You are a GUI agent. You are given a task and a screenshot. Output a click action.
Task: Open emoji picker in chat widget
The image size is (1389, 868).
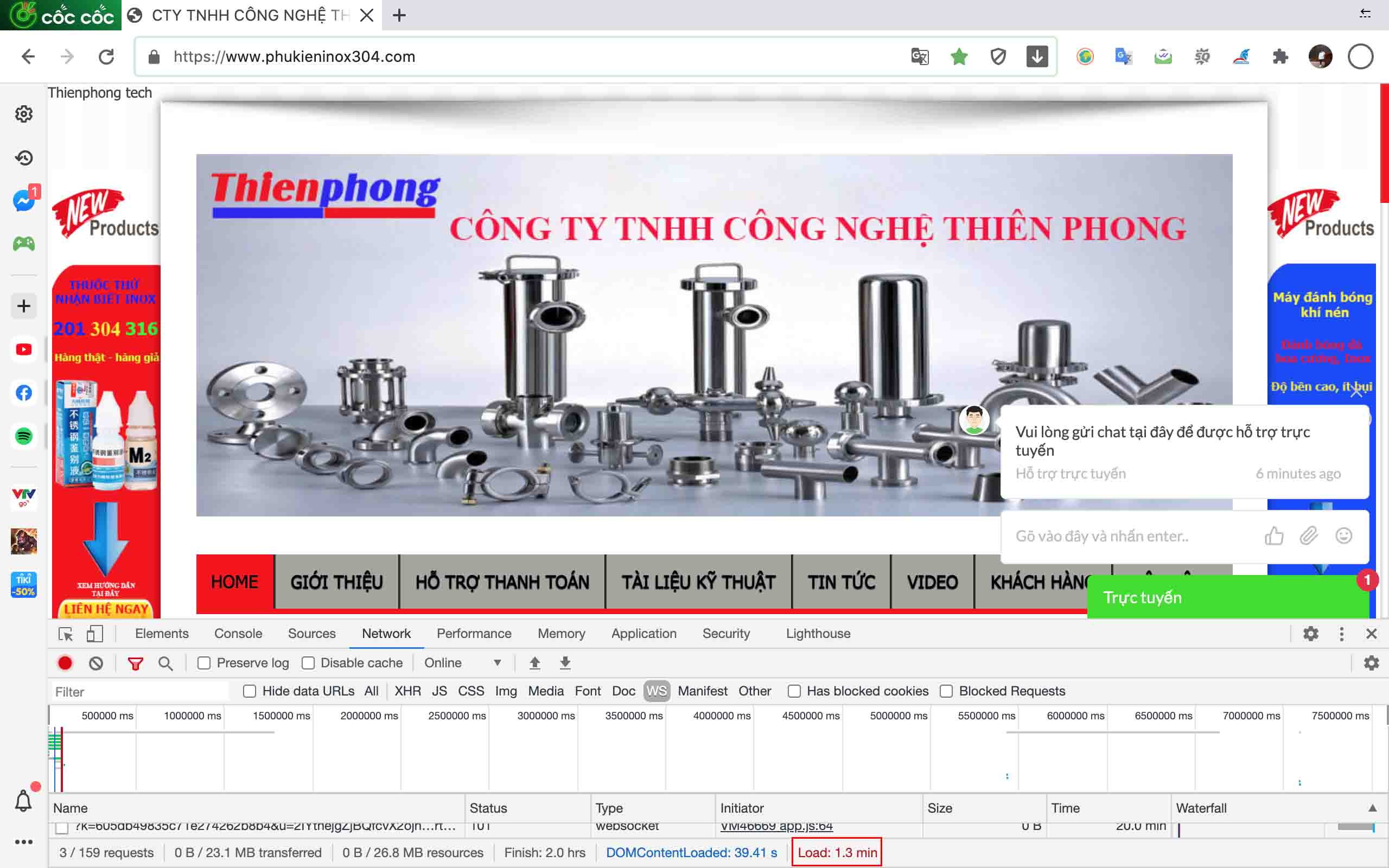pos(1343,535)
